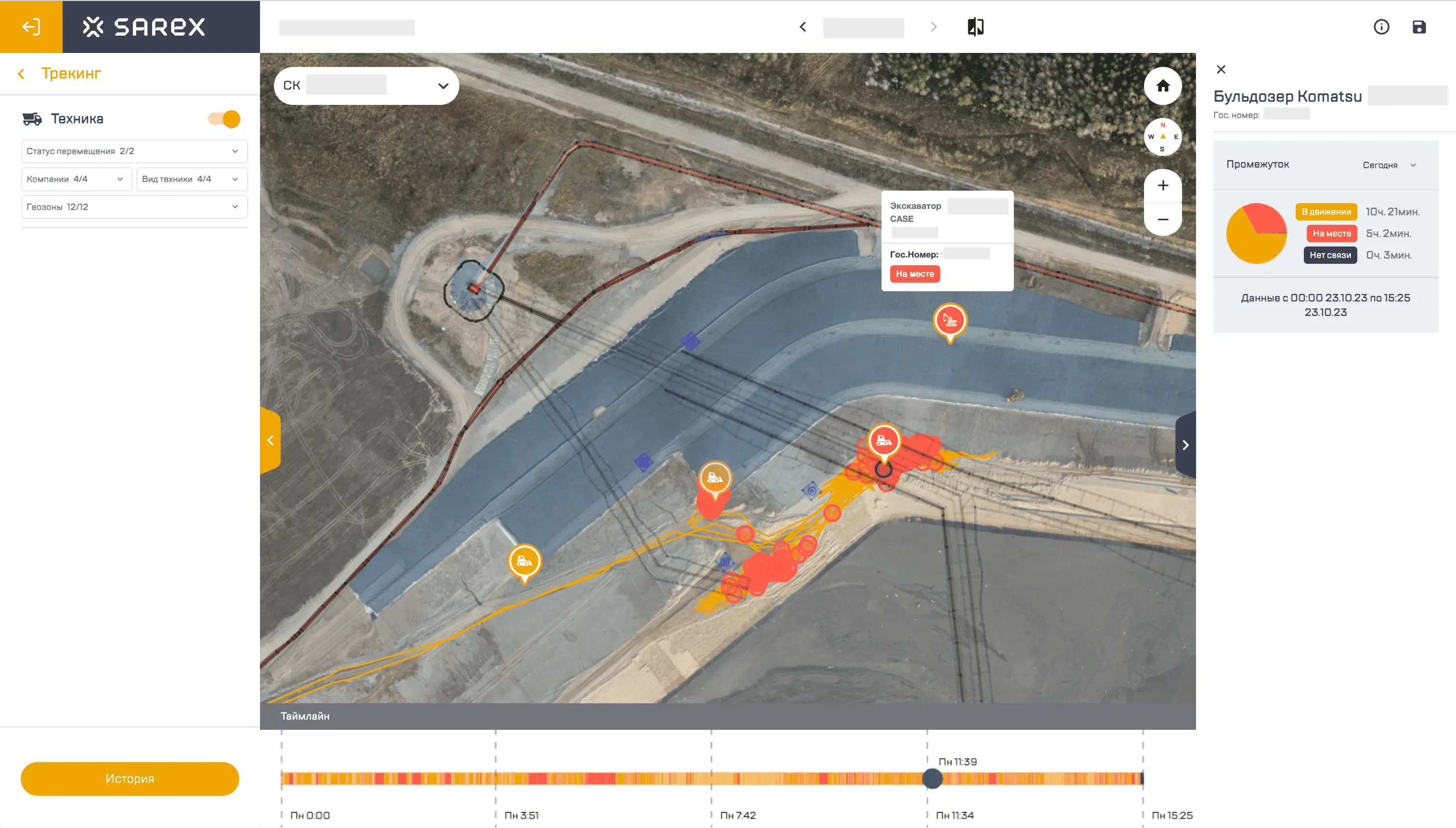Image resolution: width=1456 pixels, height=828 pixels.
Task: Close the Бульдозер Komatsu details panel
Action: 1221,69
